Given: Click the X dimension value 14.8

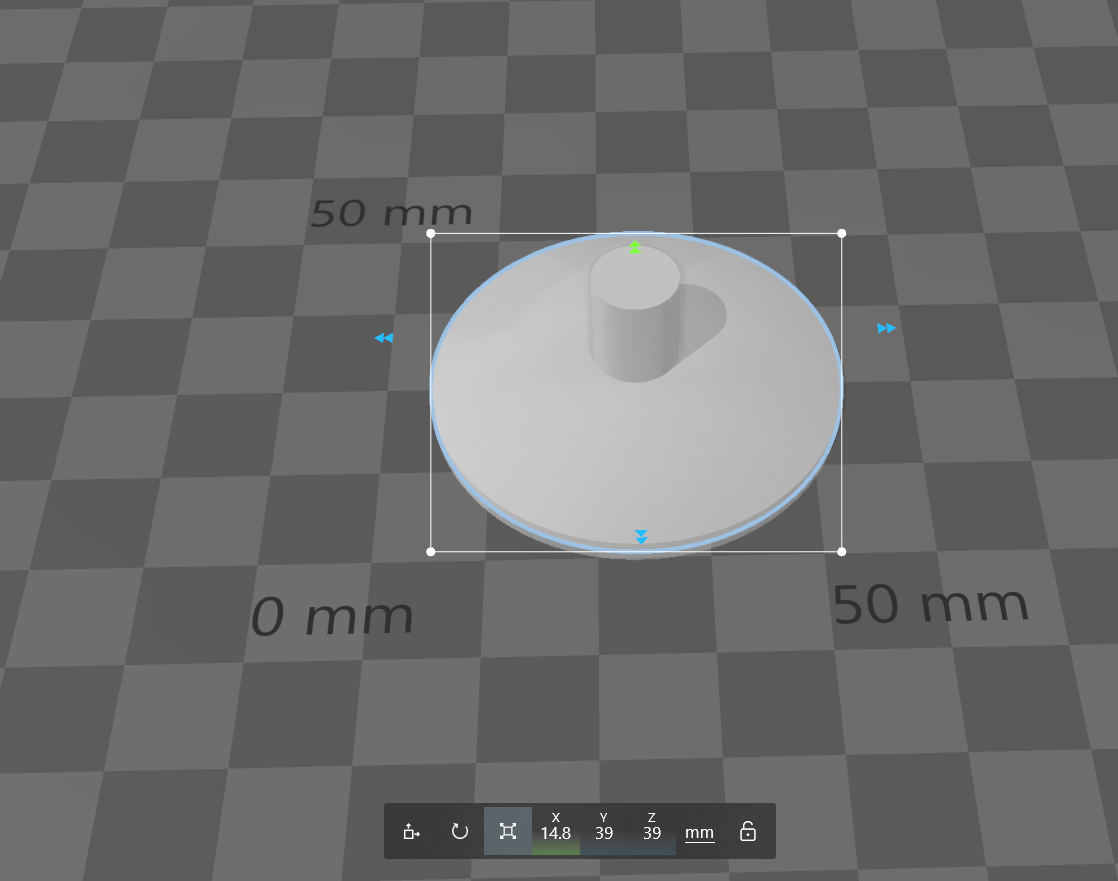Looking at the screenshot, I should pyautogui.click(x=555, y=833).
